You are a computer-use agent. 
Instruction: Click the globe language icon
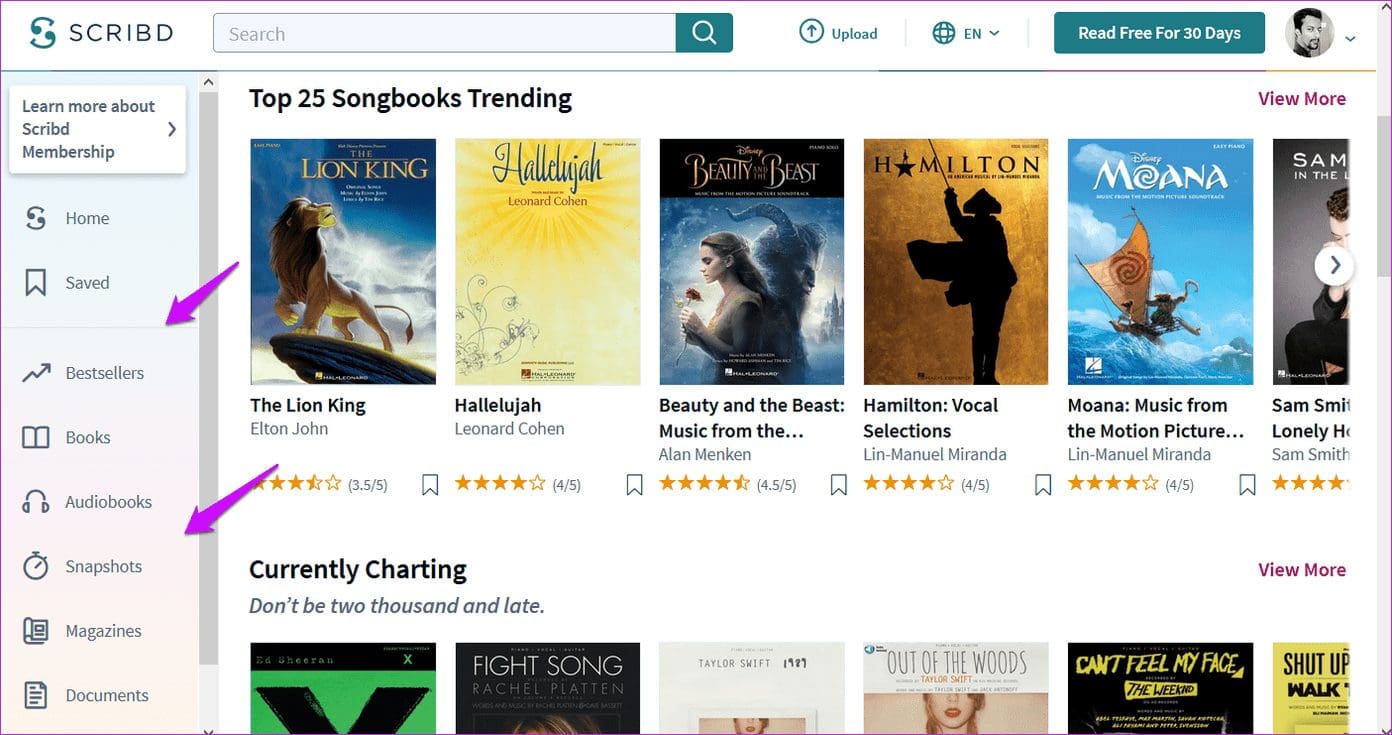(x=943, y=33)
